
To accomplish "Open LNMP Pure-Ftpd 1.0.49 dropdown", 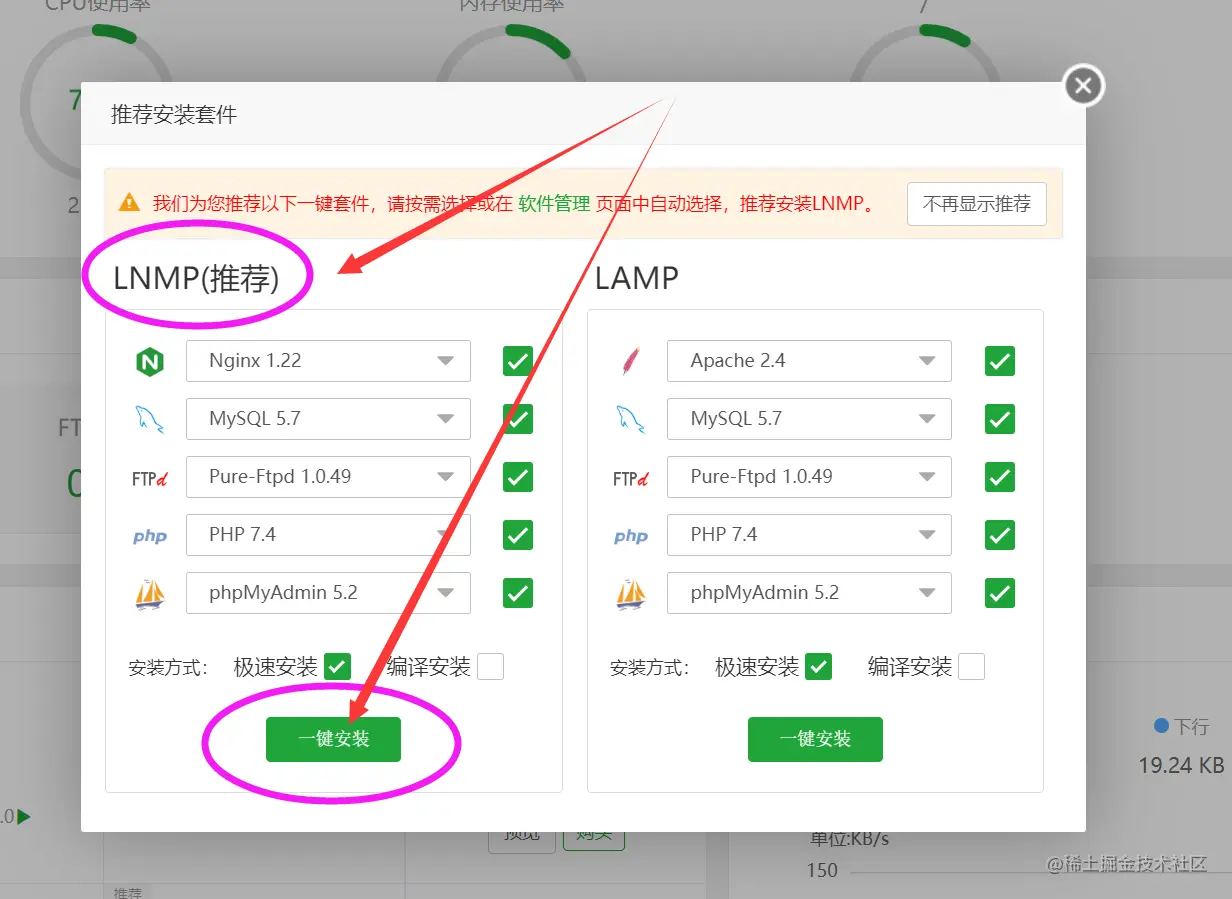I will pyautogui.click(x=328, y=477).
